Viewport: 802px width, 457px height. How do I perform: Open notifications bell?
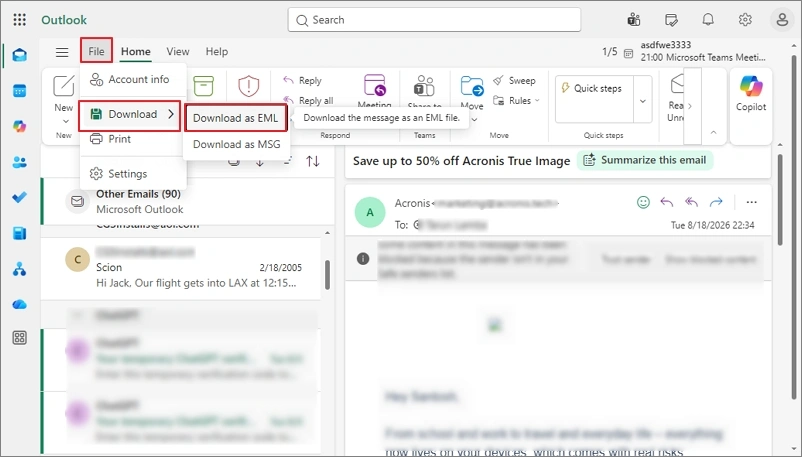(708, 19)
